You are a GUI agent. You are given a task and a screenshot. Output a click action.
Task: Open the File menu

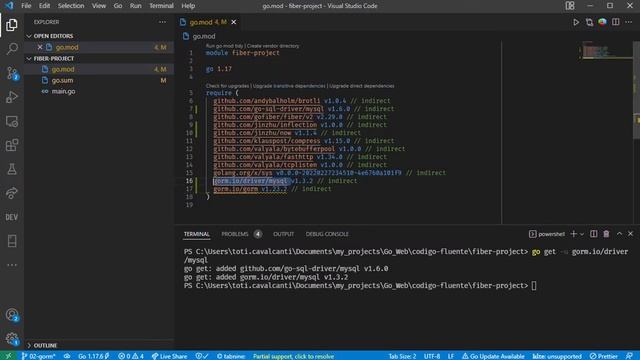coord(26,6)
